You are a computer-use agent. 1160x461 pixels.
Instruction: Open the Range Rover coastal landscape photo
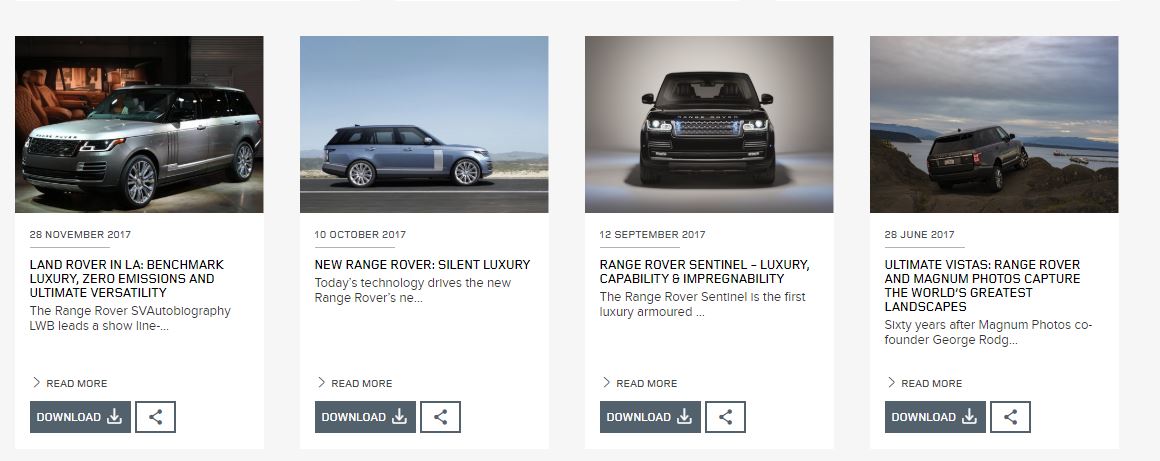[x=994, y=124]
